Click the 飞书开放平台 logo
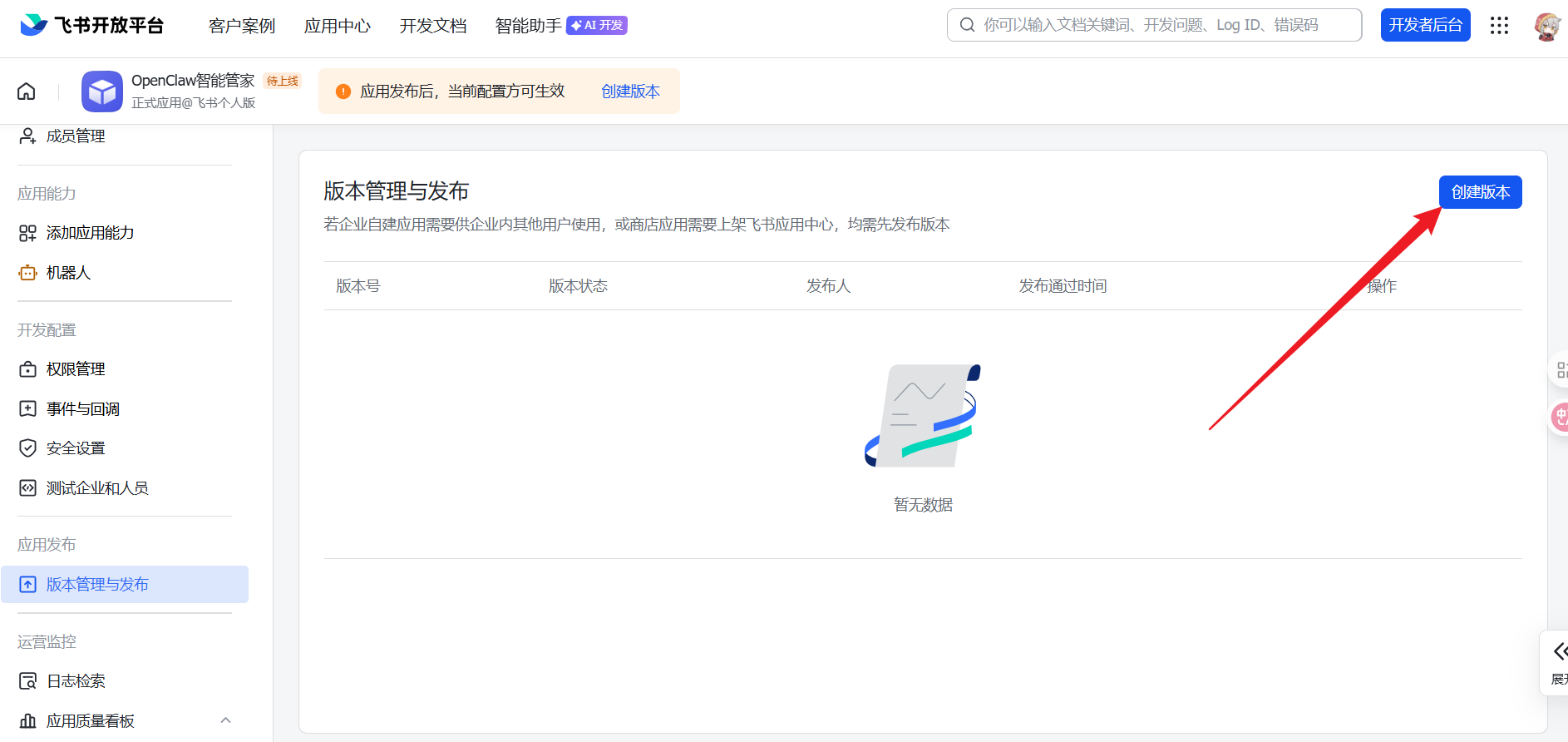The image size is (1568, 742). click(x=91, y=25)
